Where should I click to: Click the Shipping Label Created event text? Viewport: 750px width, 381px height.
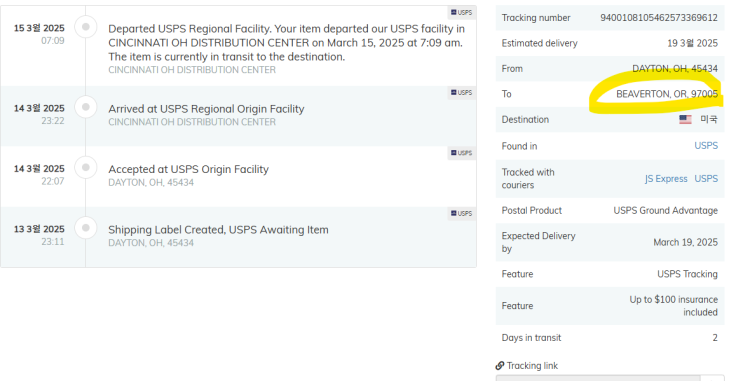[218, 229]
